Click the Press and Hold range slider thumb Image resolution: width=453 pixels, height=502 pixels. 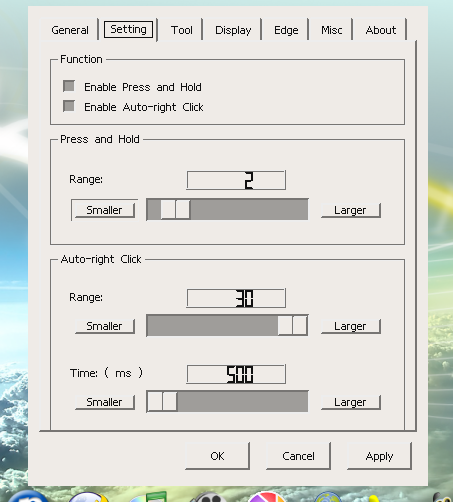[175, 209]
